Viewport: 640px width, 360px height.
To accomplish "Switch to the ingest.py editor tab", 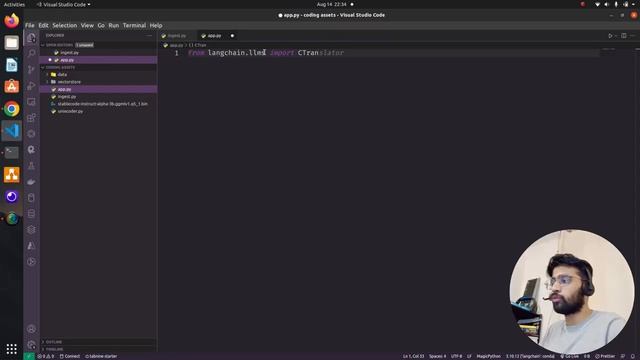I will (x=176, y=36).
